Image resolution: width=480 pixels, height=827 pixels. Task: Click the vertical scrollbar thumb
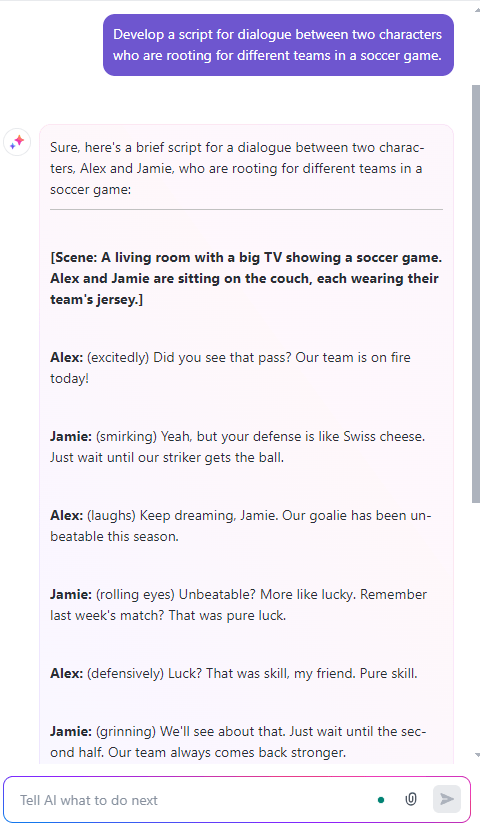[476, 293]
